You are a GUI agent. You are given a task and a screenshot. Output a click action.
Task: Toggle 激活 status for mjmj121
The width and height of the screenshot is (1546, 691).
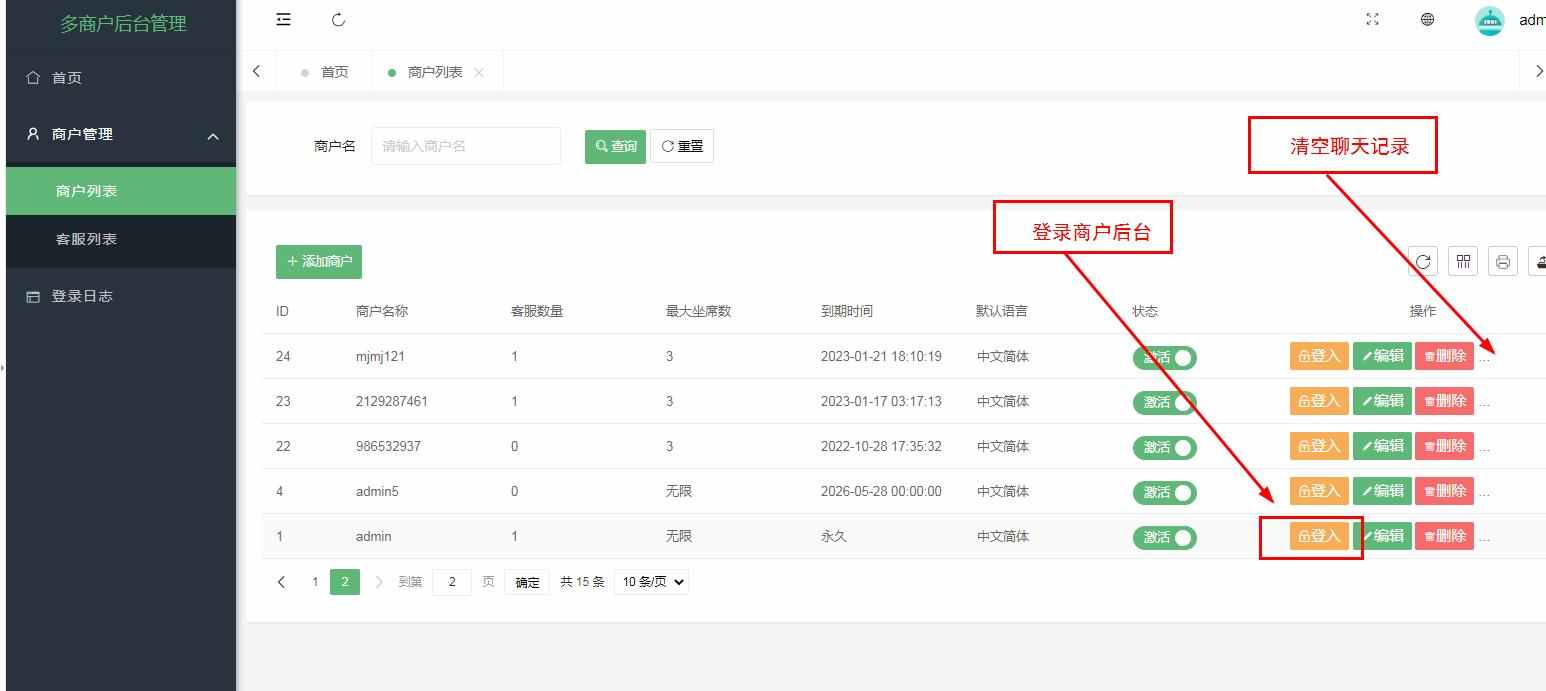[1164, 358]
